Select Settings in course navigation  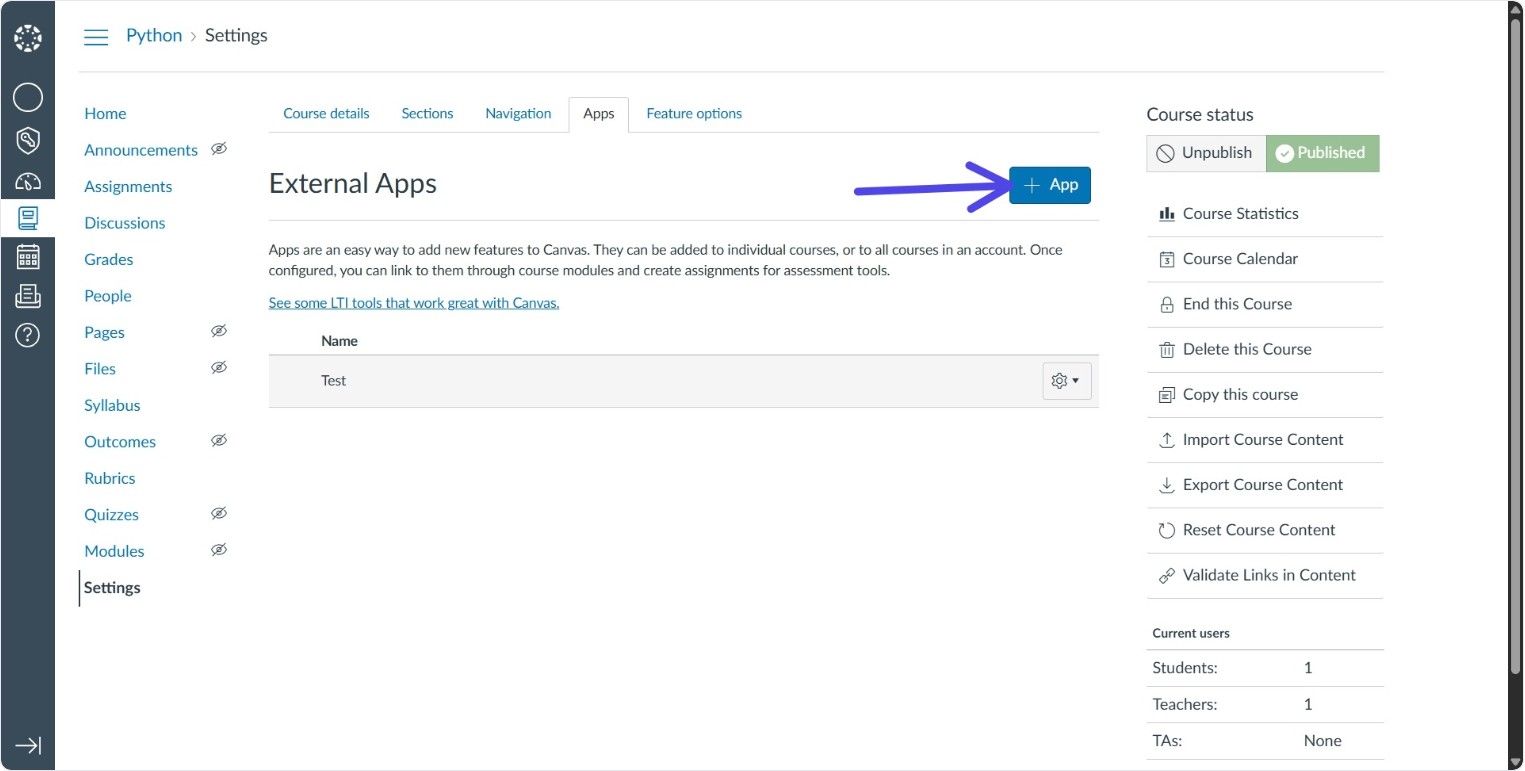click(x=112, y=588)
